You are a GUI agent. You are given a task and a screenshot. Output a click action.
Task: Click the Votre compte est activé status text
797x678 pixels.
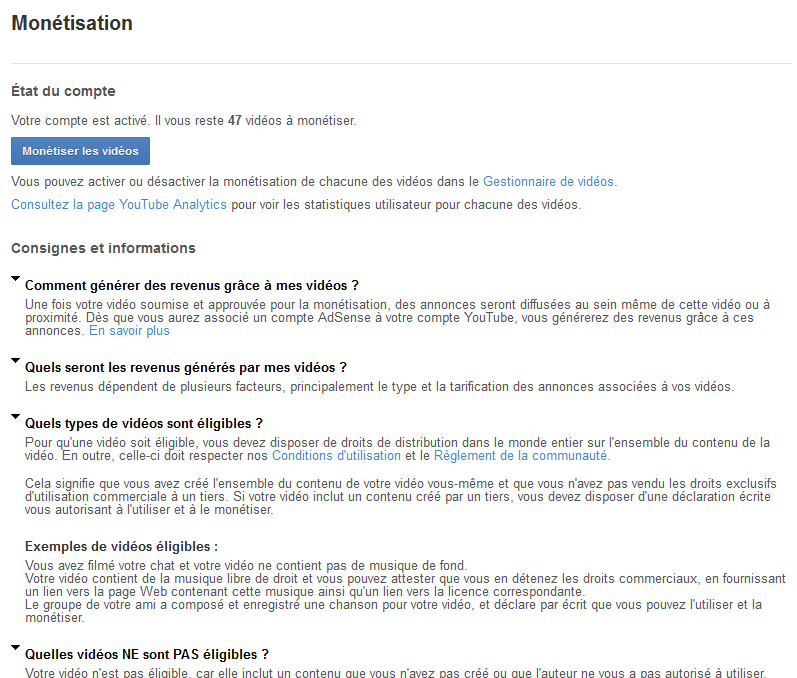tap(80, 120)
